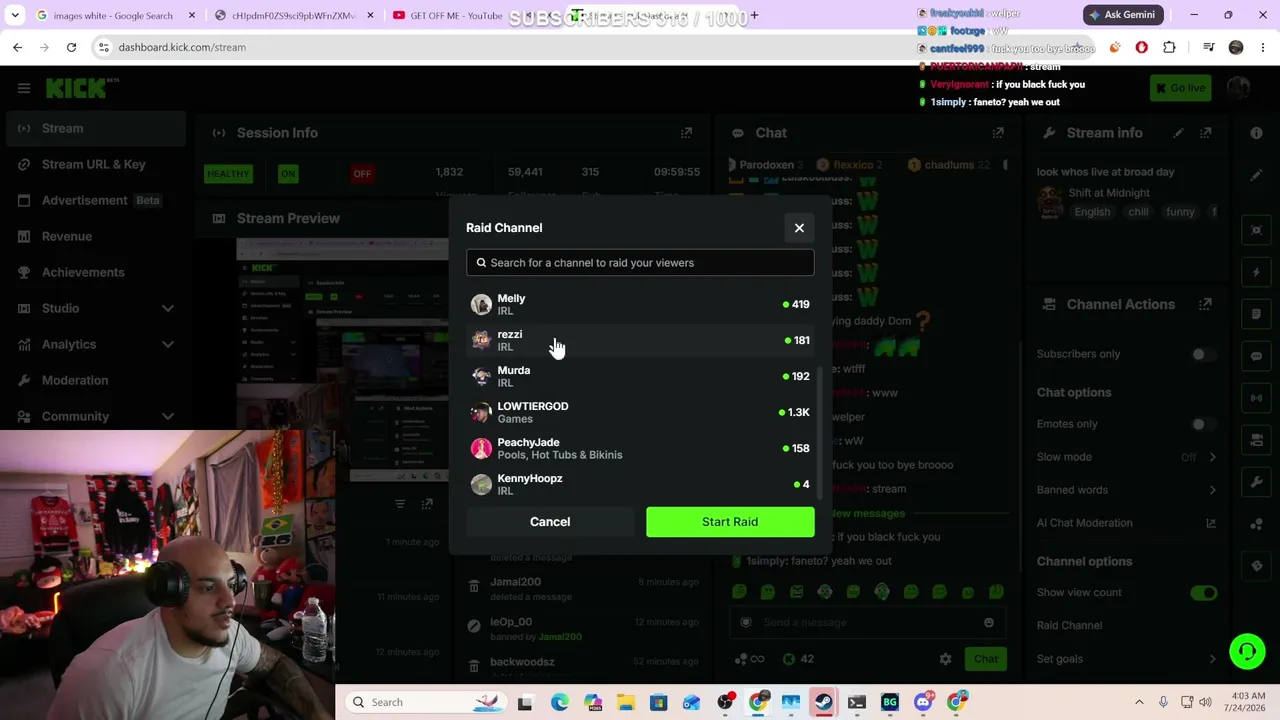The image size is (1280, 720).
Task: Select rezzi channel to raid
Action: (x=640, y=340)
